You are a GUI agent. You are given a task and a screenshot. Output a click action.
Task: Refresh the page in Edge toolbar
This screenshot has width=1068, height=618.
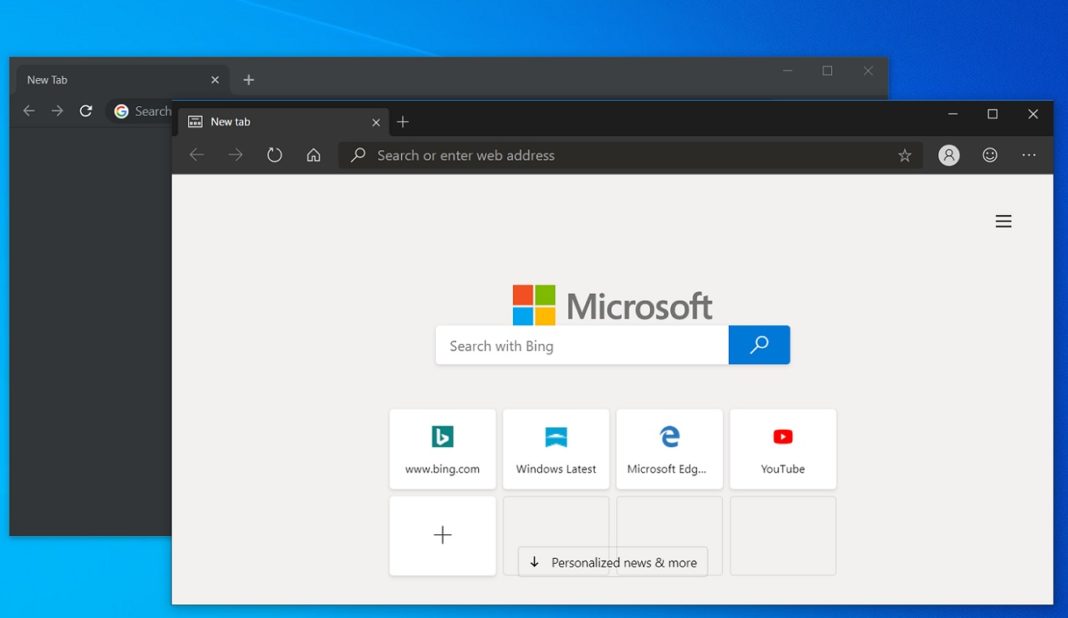(274, 155)
